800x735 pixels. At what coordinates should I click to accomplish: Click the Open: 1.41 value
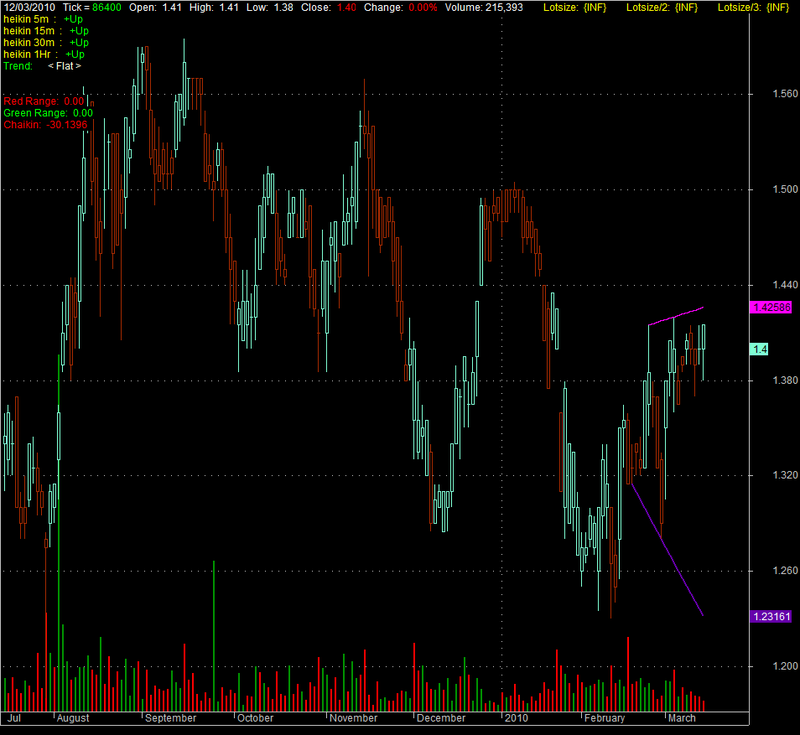[155, 8]
